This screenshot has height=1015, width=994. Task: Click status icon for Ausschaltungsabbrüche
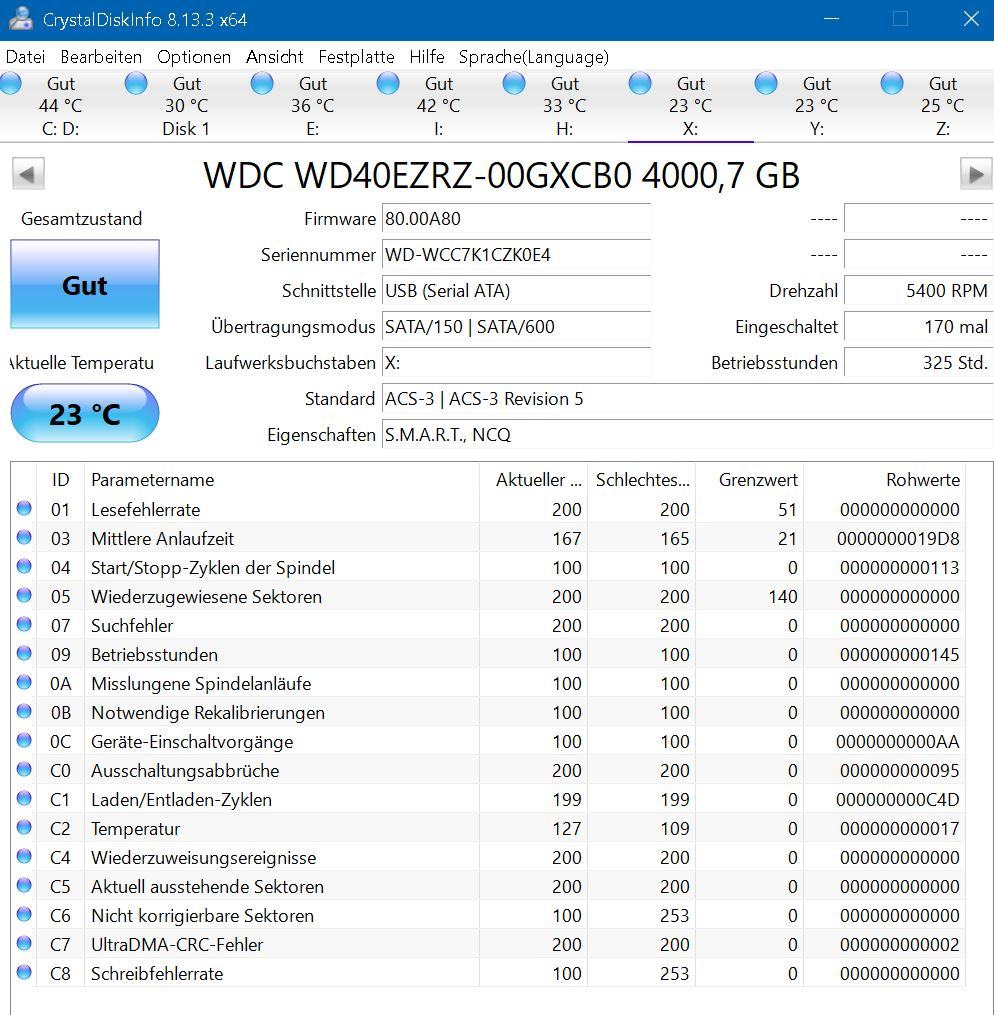click(24, 769)
